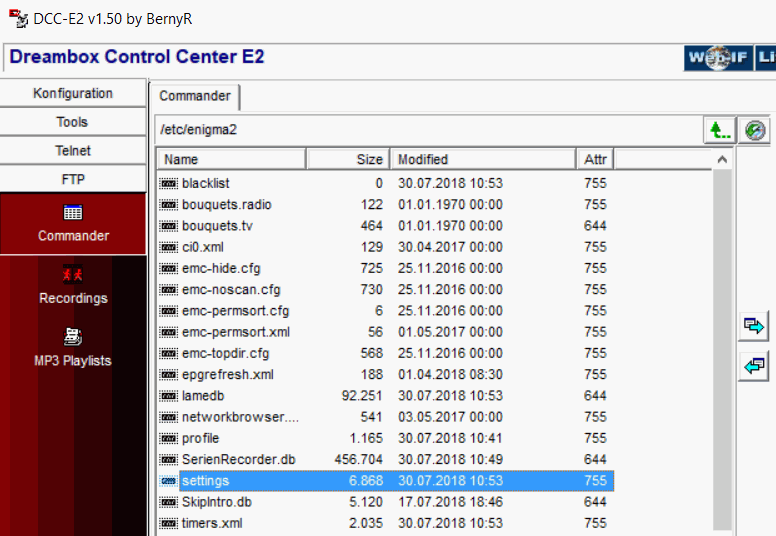Viewport: 776px width, 536px height.
Task: Click the DCC-E2 title bar app icon
Action: [19, 19]
